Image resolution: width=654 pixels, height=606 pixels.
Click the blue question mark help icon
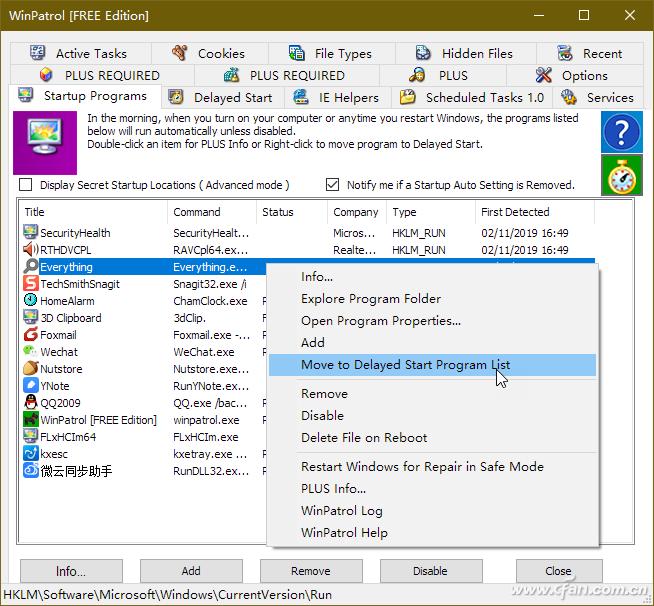(x=621, y=132)
